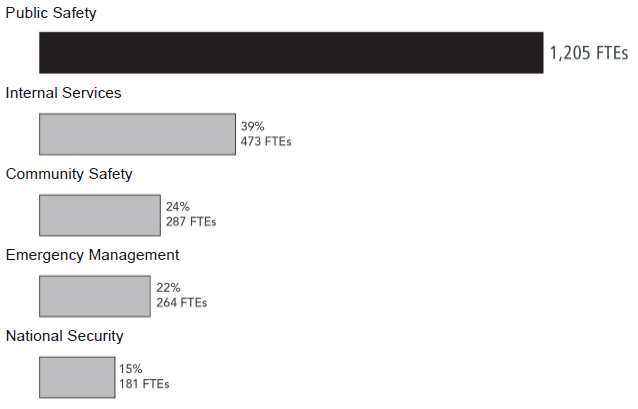Click the National Security gray bar
The height and width of the screenshot is (409, 638).
77,377
